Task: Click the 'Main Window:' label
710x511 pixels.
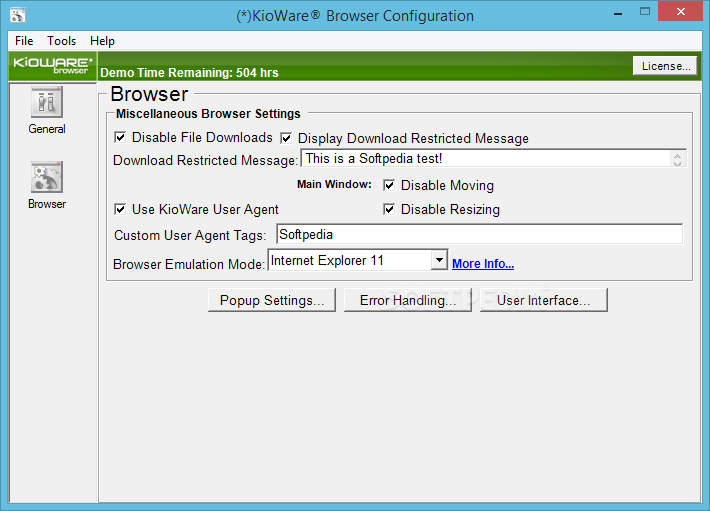Action: [334, 184]
